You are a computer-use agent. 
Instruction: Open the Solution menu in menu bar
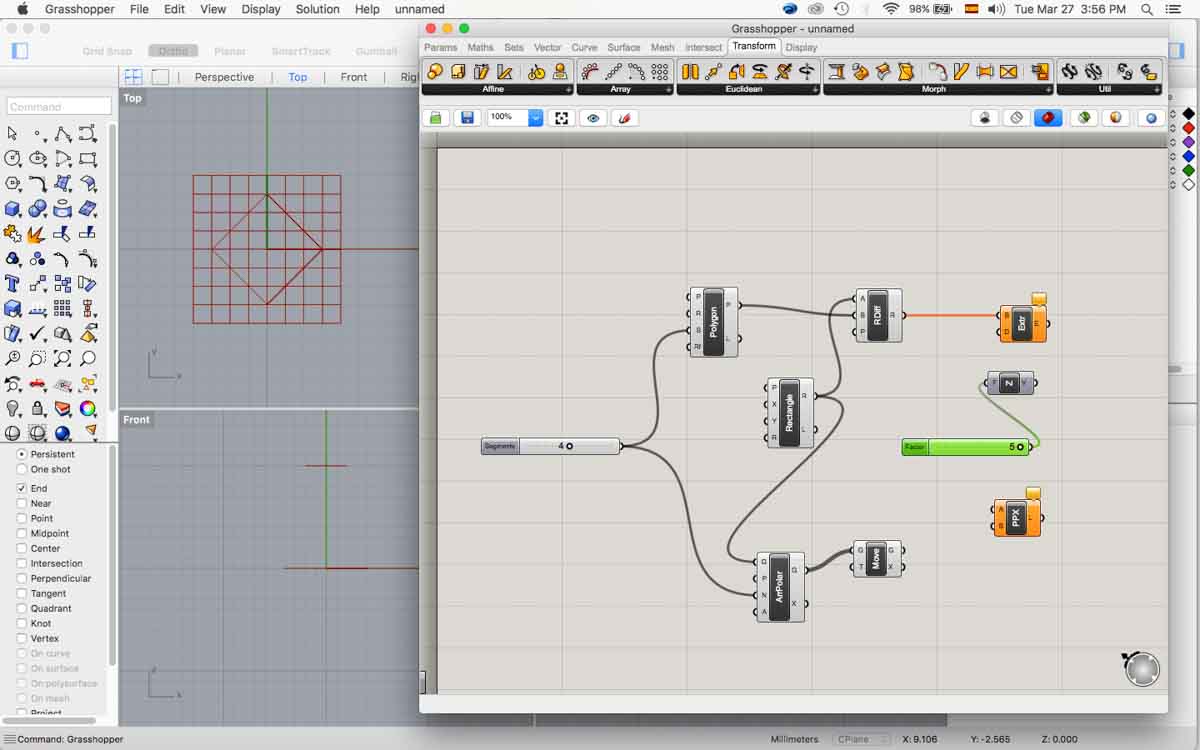point(317,9)
